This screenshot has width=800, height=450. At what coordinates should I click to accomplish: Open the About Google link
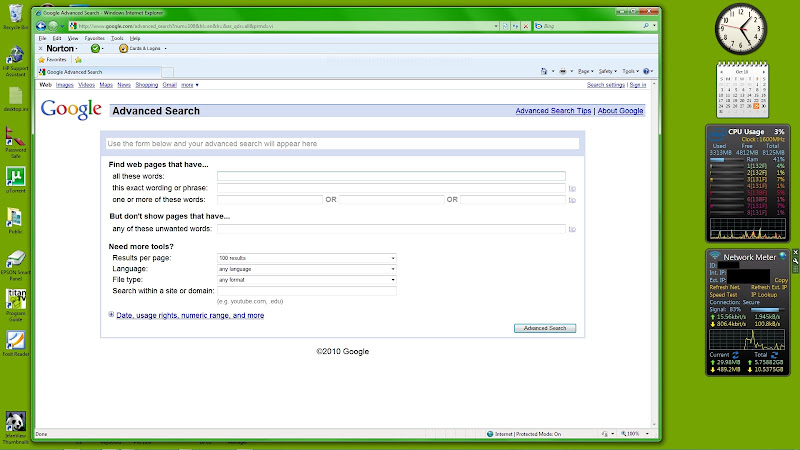(620, 111)
